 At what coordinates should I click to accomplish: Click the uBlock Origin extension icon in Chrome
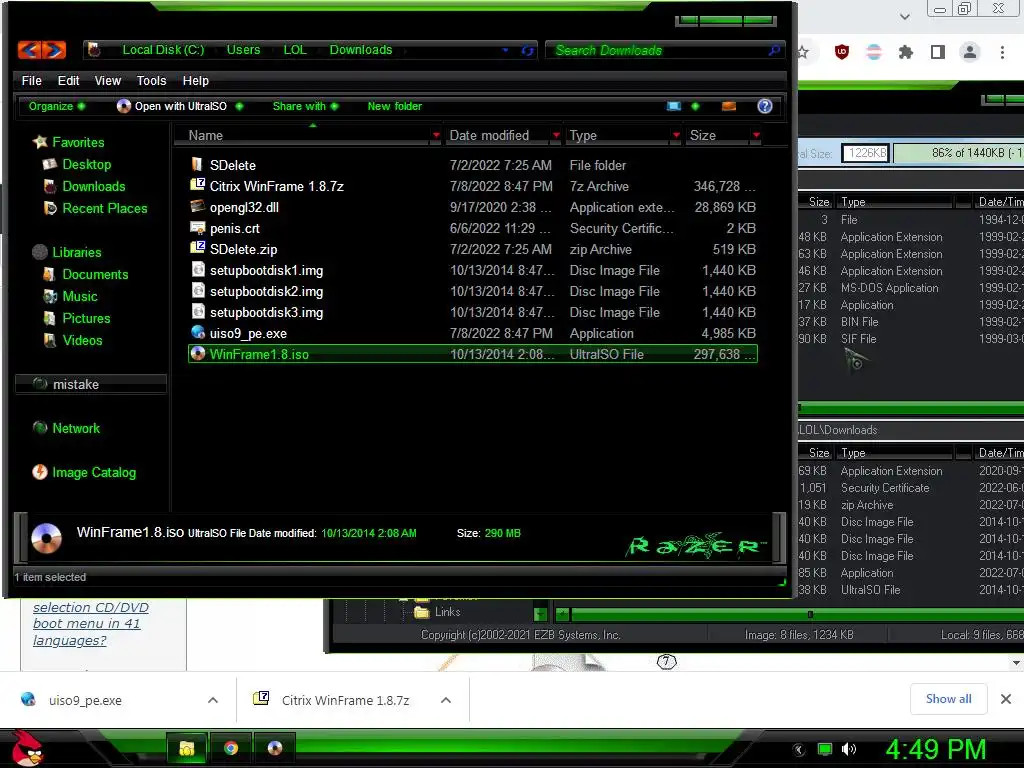tap(842, 52)
